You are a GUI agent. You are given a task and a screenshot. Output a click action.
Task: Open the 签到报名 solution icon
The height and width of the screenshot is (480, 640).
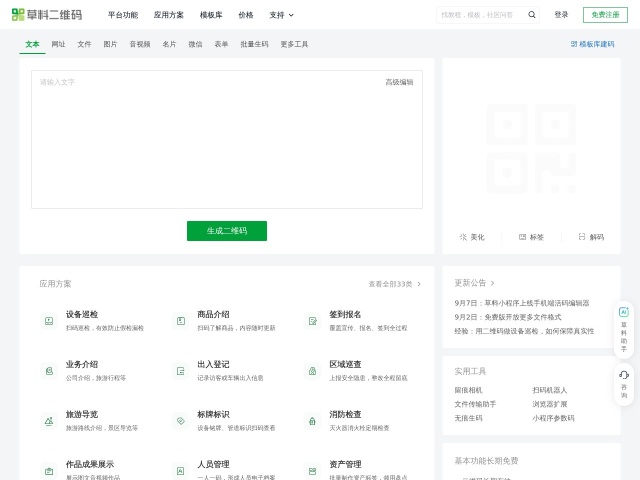(x=313, y=321)
